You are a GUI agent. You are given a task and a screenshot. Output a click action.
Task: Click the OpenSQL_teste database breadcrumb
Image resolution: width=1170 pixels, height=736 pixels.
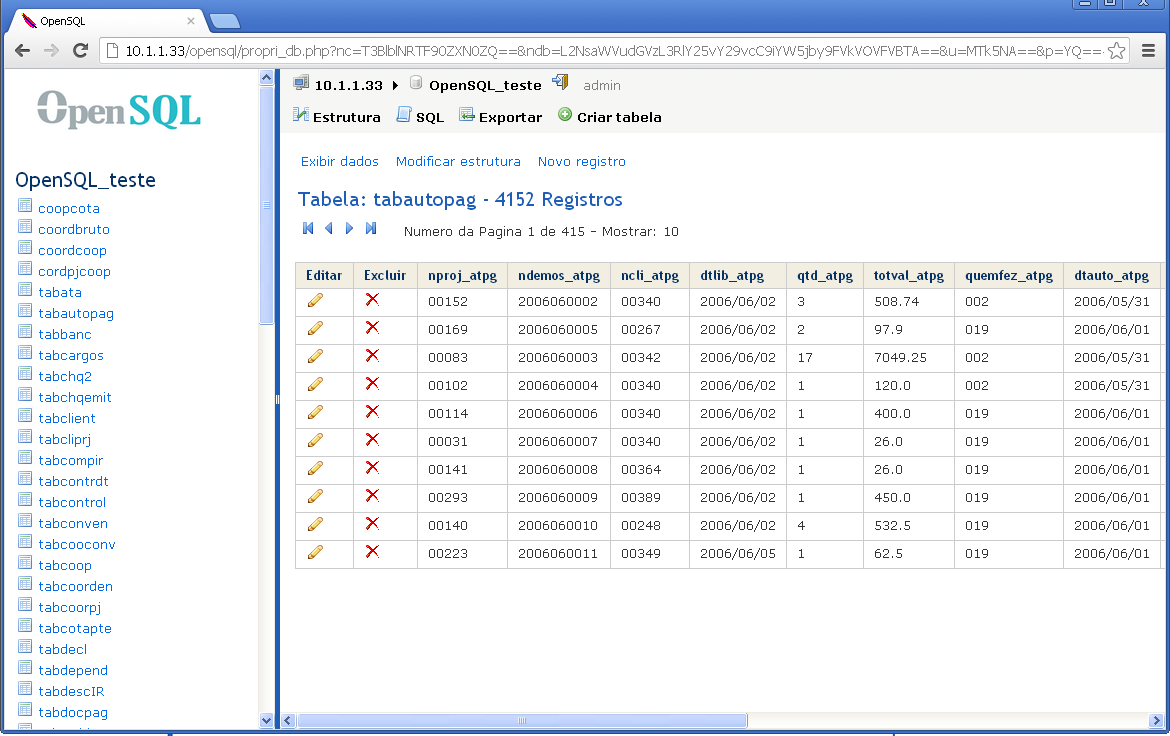click(x=485, y=85)
